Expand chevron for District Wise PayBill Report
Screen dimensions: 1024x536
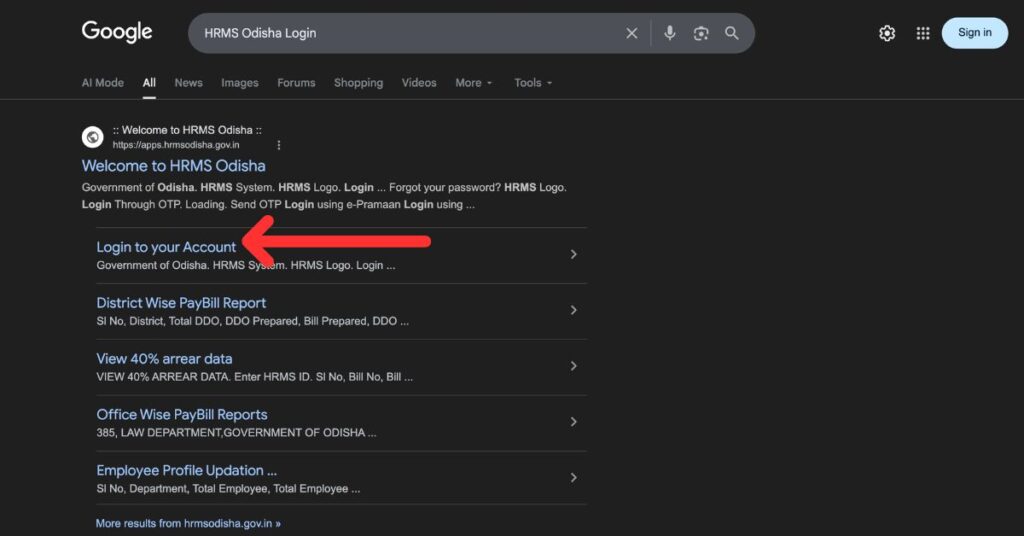click(x=573, y=310)
